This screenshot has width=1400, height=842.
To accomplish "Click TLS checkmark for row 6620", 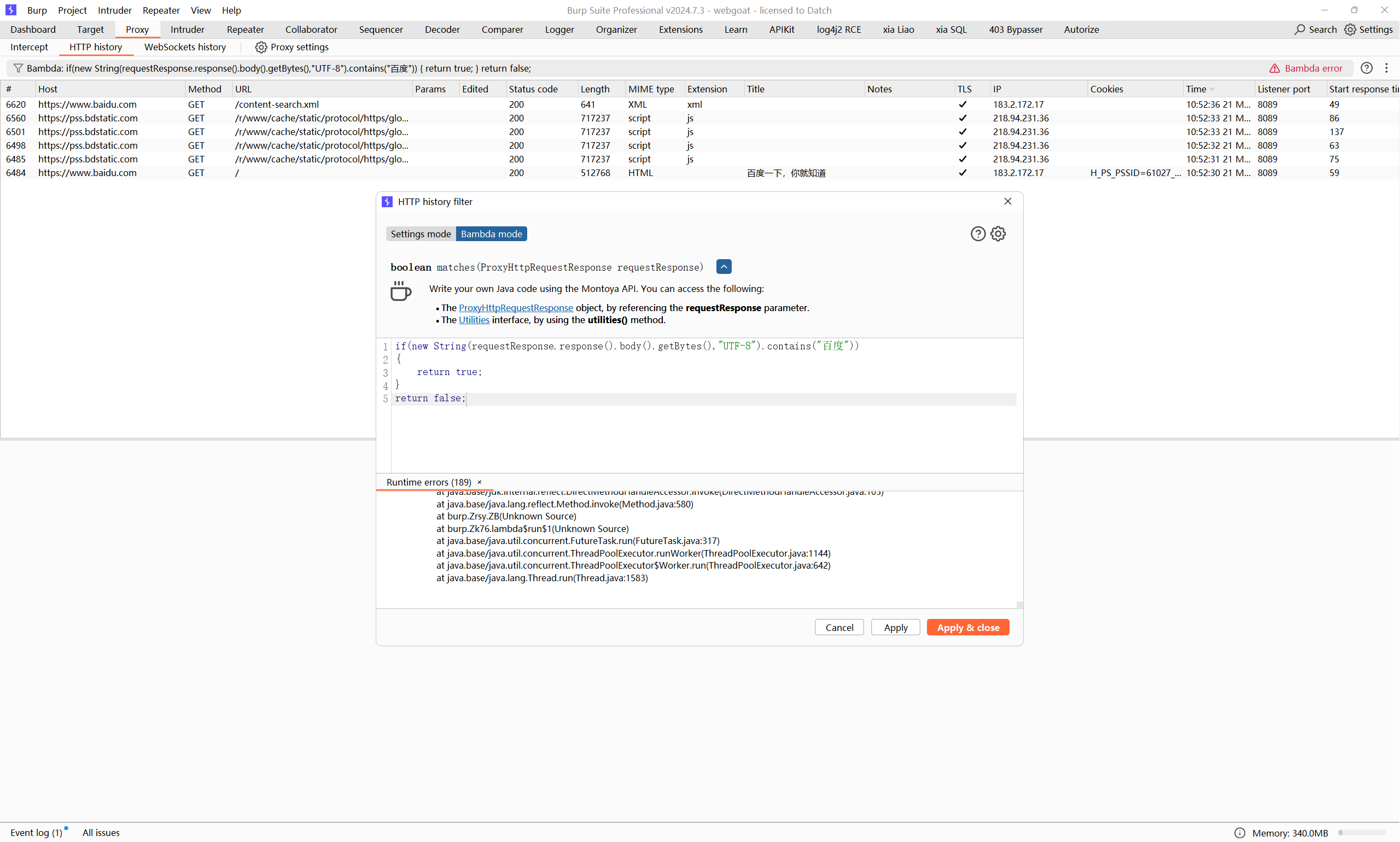I will coord(963,104).
